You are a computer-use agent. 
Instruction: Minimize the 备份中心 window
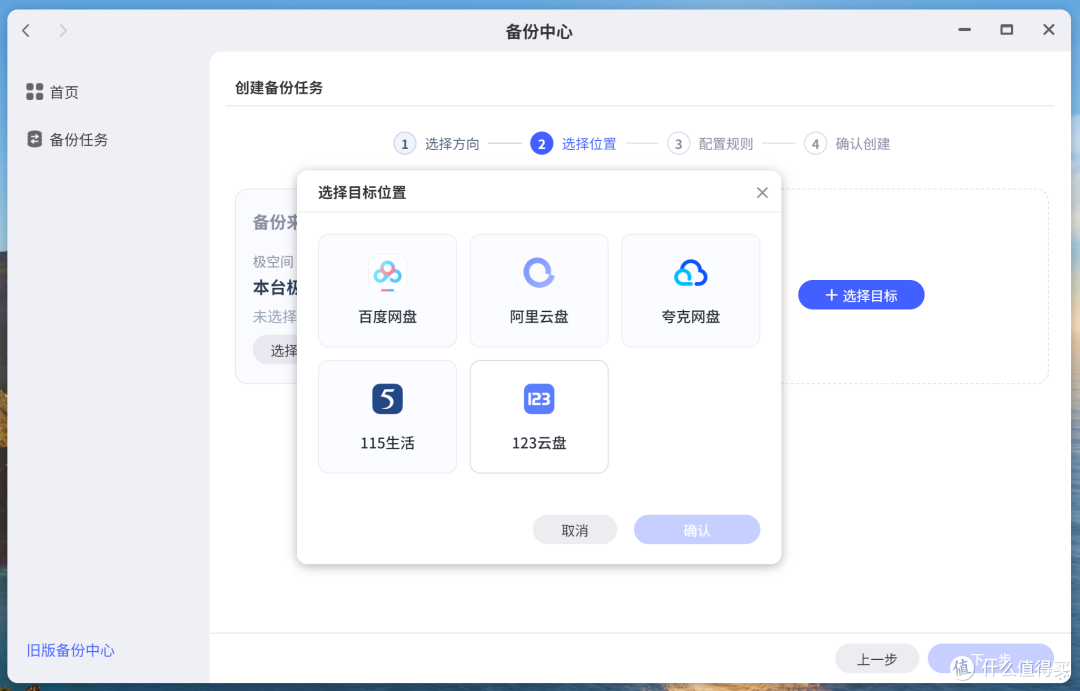(964, 30)
